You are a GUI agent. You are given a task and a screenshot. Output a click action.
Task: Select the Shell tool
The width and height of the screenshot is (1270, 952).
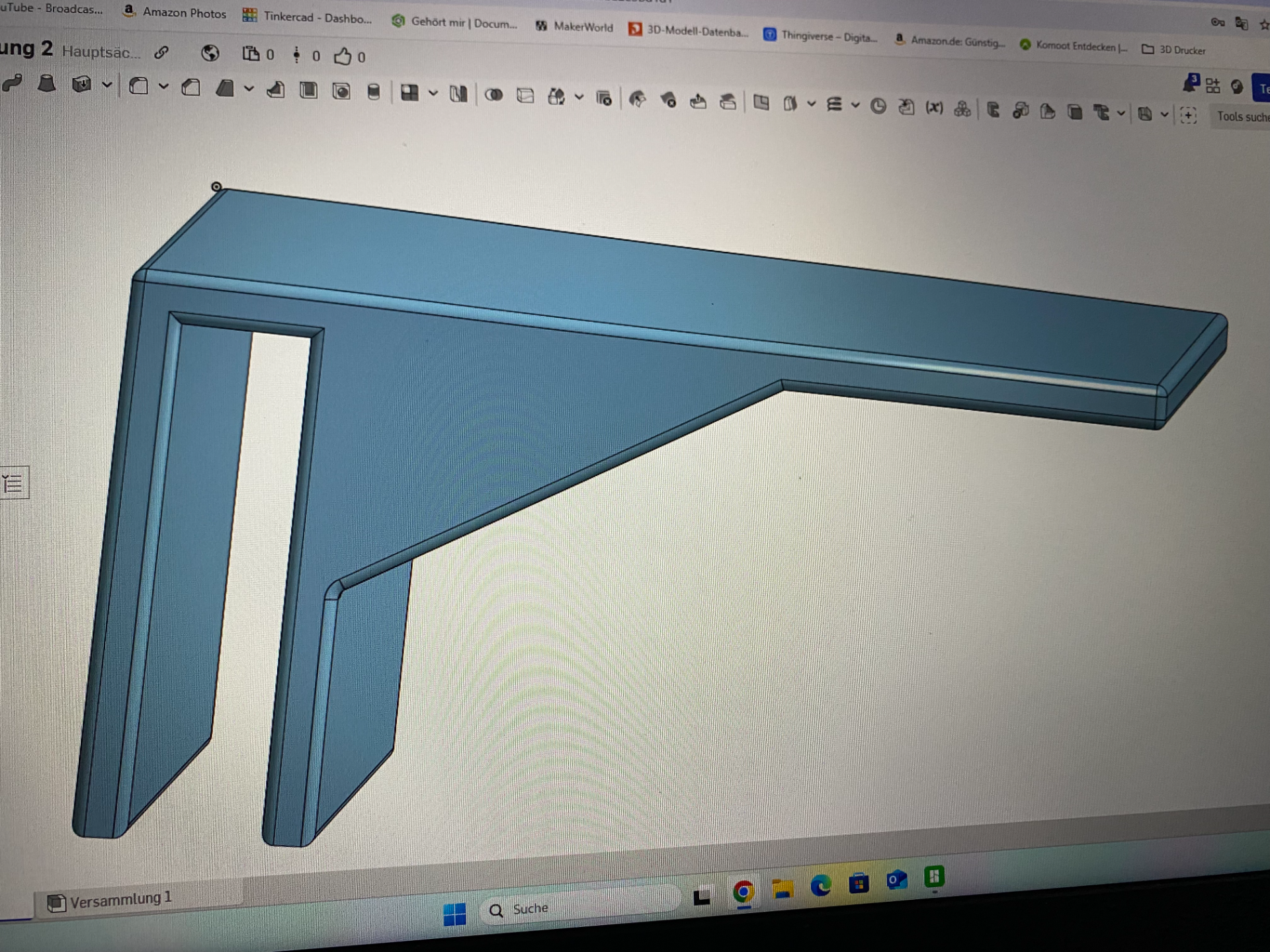pyautogui.click(x=308, y=91)
